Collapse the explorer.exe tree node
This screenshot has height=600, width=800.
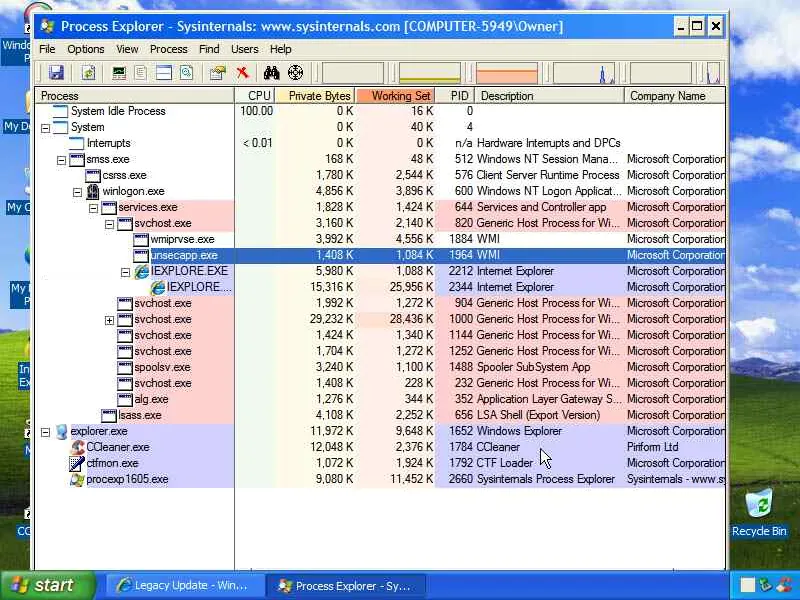pos(45,433)
